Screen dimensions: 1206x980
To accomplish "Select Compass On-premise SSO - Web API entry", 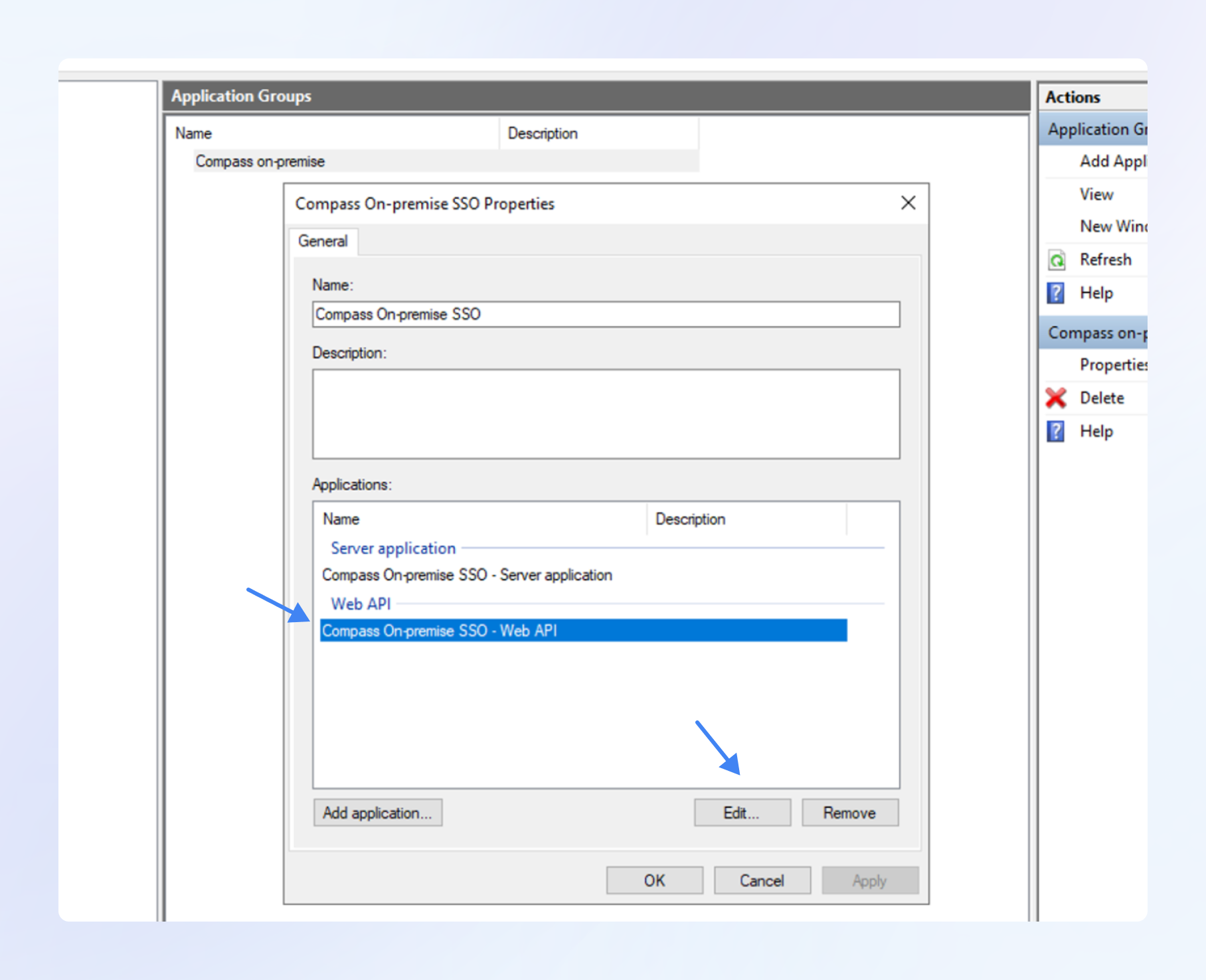I will click(440, 631).
